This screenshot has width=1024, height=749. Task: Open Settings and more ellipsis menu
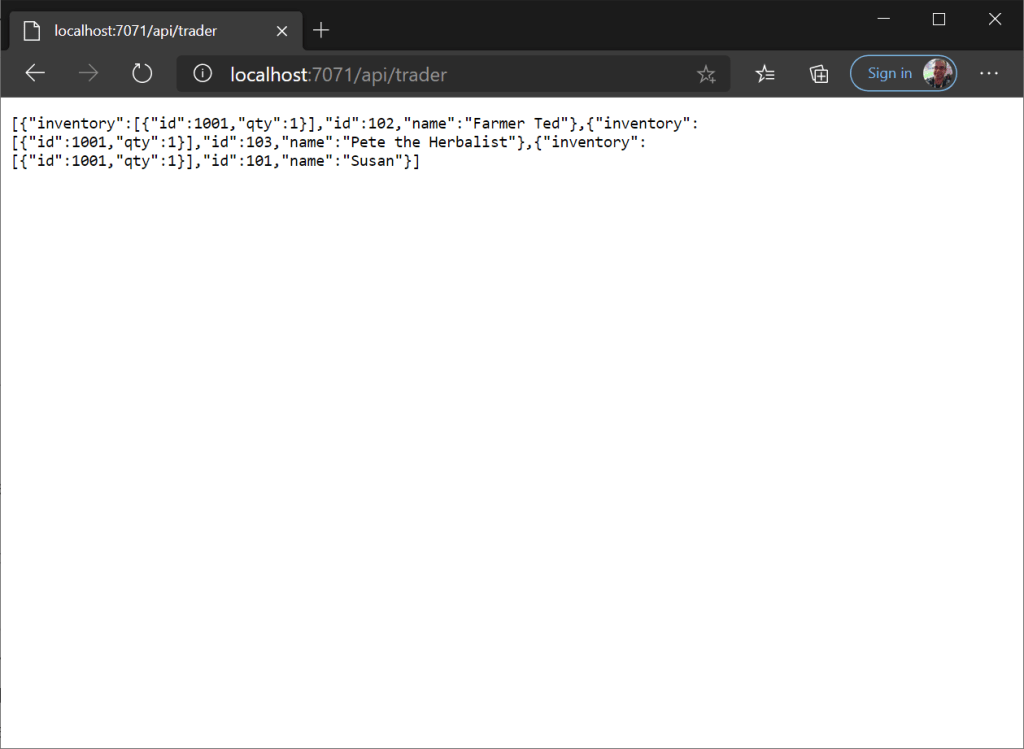pyautogui.click(x=989, y=73)
